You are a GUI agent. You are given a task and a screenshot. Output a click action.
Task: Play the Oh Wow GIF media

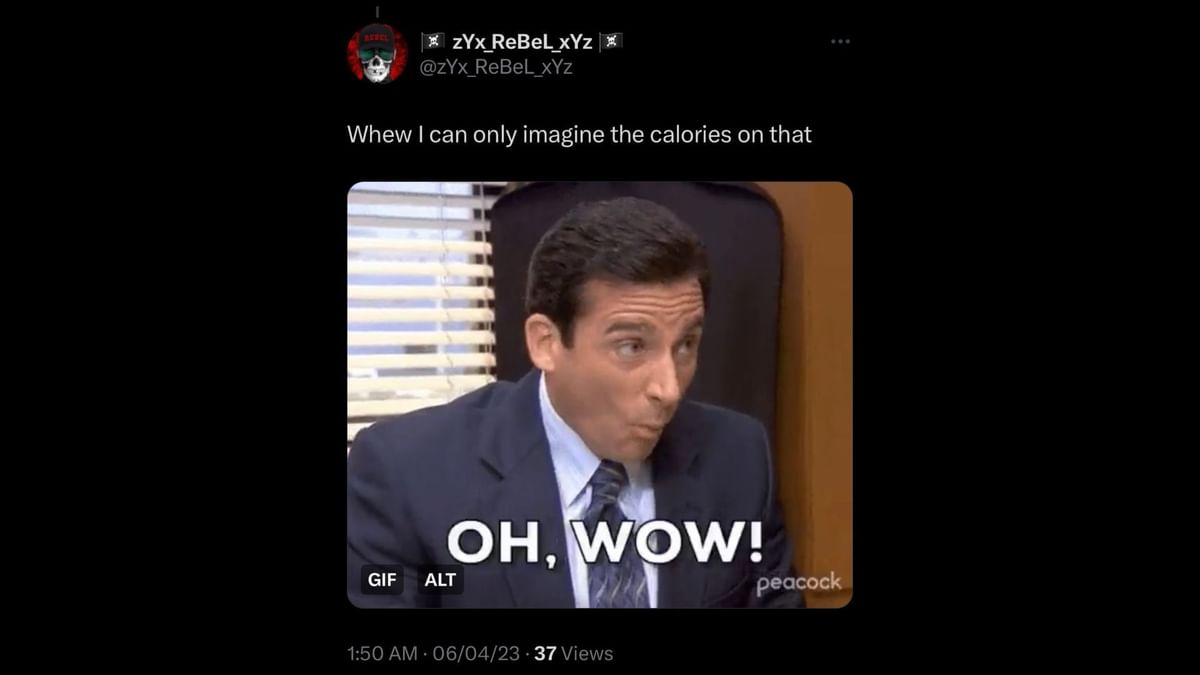pyautogui.click(x=600, y=394)
